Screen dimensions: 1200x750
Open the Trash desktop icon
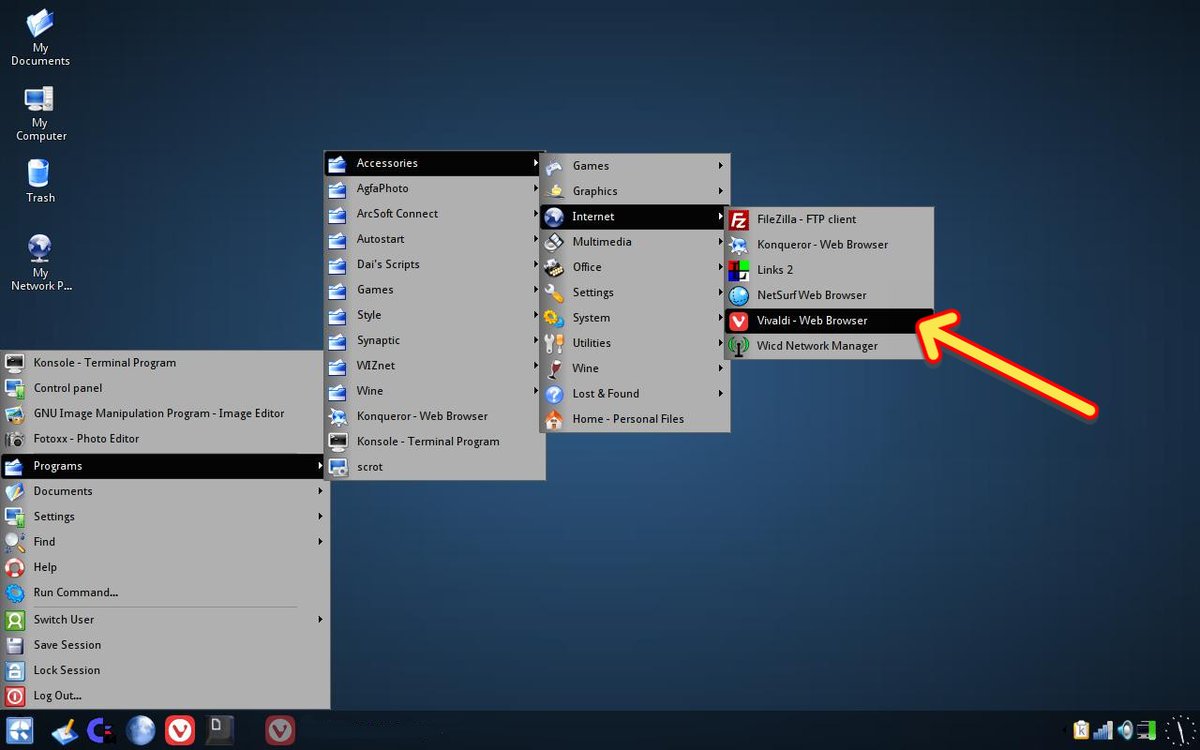point(40,181)
